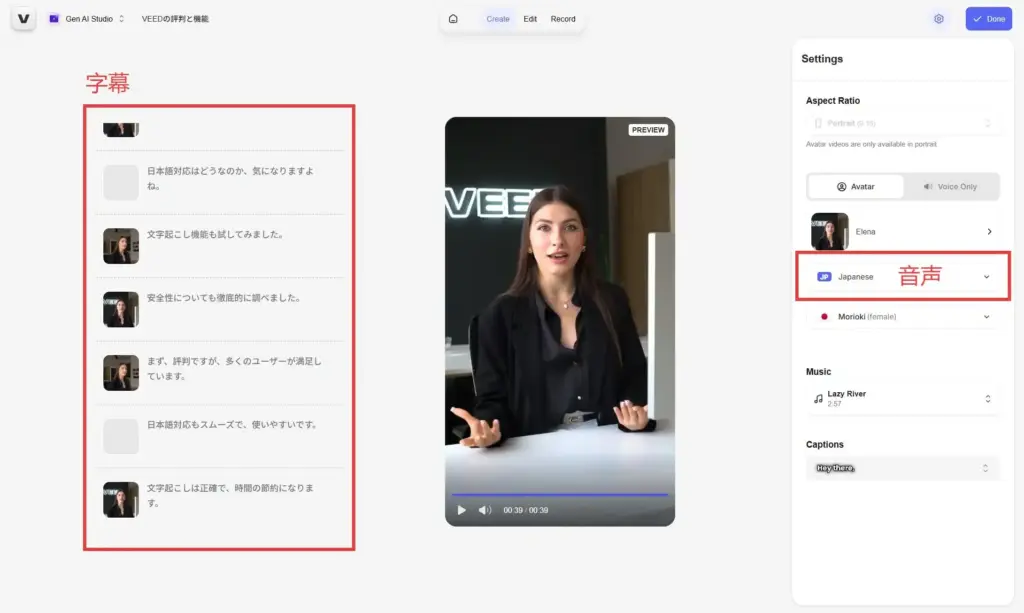Play the preview video

tap(462, 511)
